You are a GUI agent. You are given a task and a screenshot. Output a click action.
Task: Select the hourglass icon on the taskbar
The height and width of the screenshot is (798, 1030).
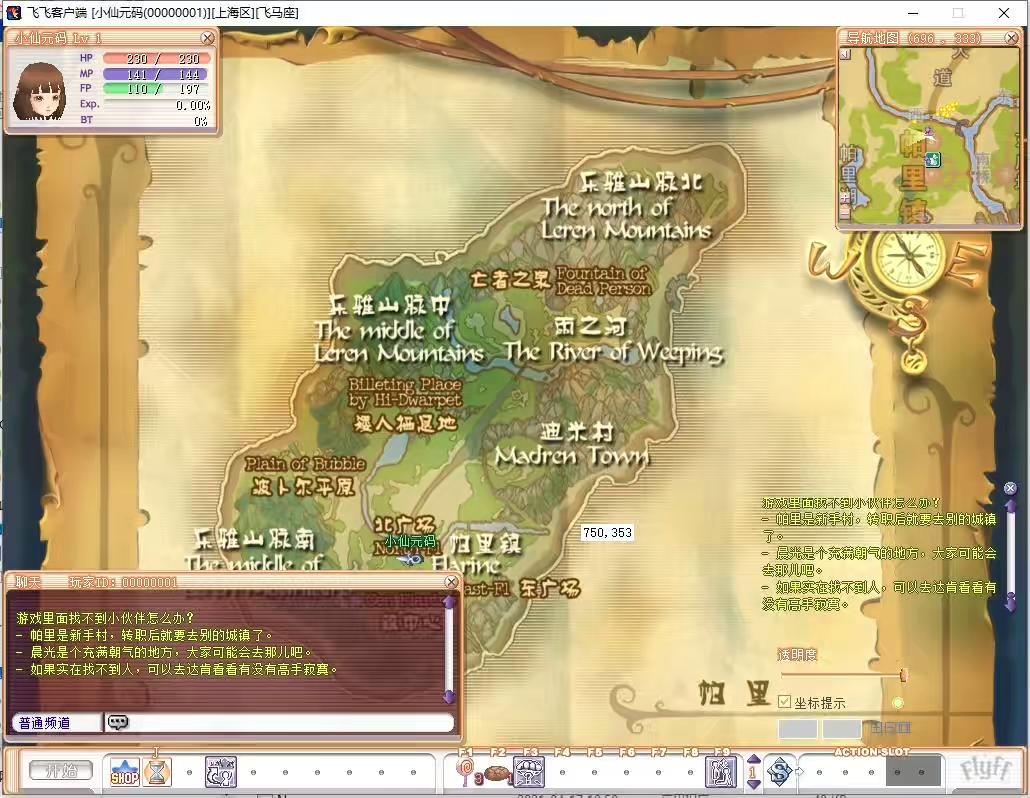[156, 771]
